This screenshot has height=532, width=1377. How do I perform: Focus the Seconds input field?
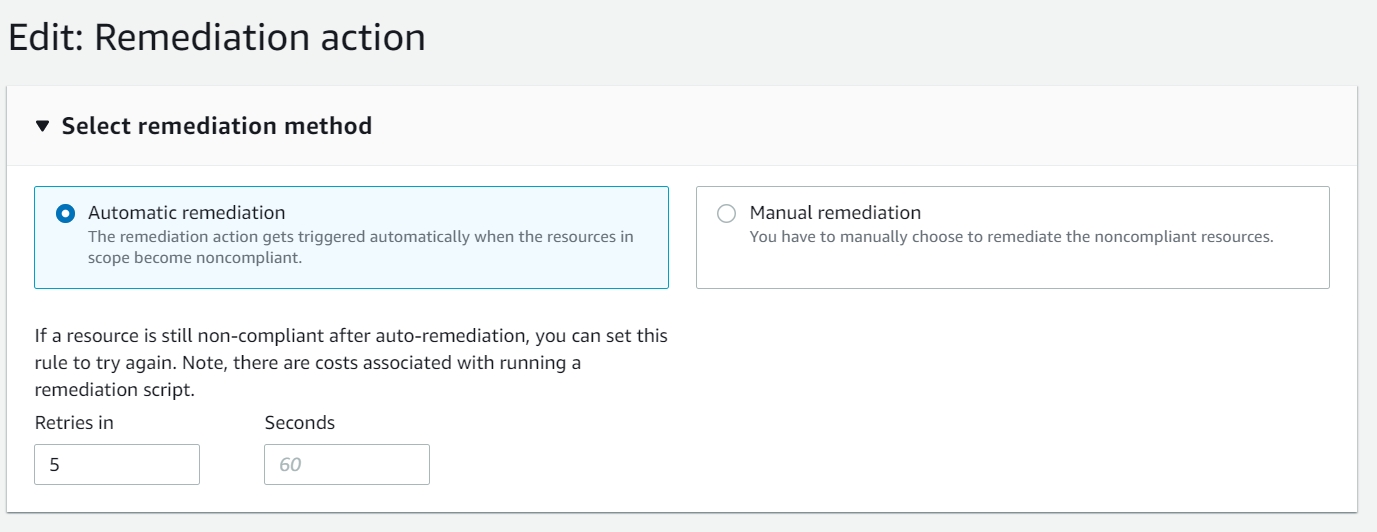(347, 465)
